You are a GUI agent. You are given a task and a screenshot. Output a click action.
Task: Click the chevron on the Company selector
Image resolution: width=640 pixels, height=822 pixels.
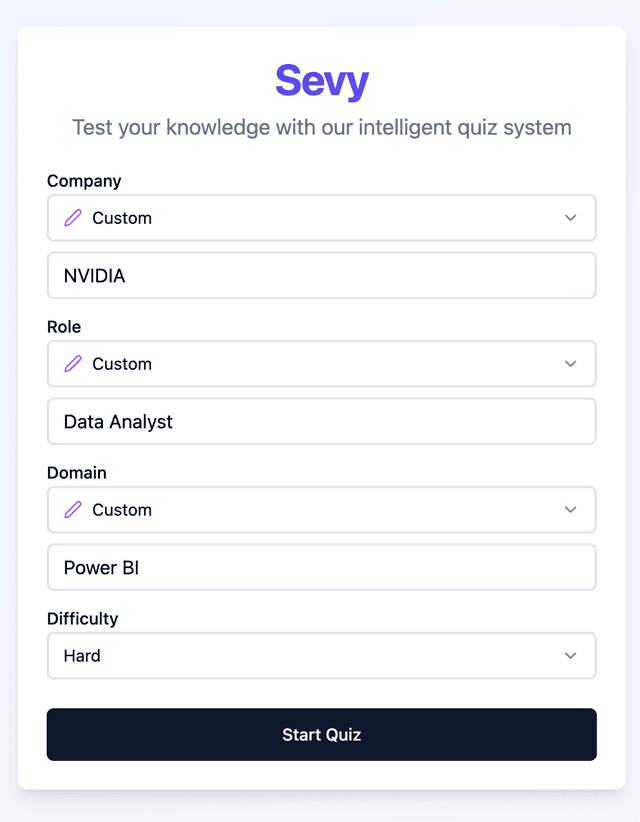point(570,217)
